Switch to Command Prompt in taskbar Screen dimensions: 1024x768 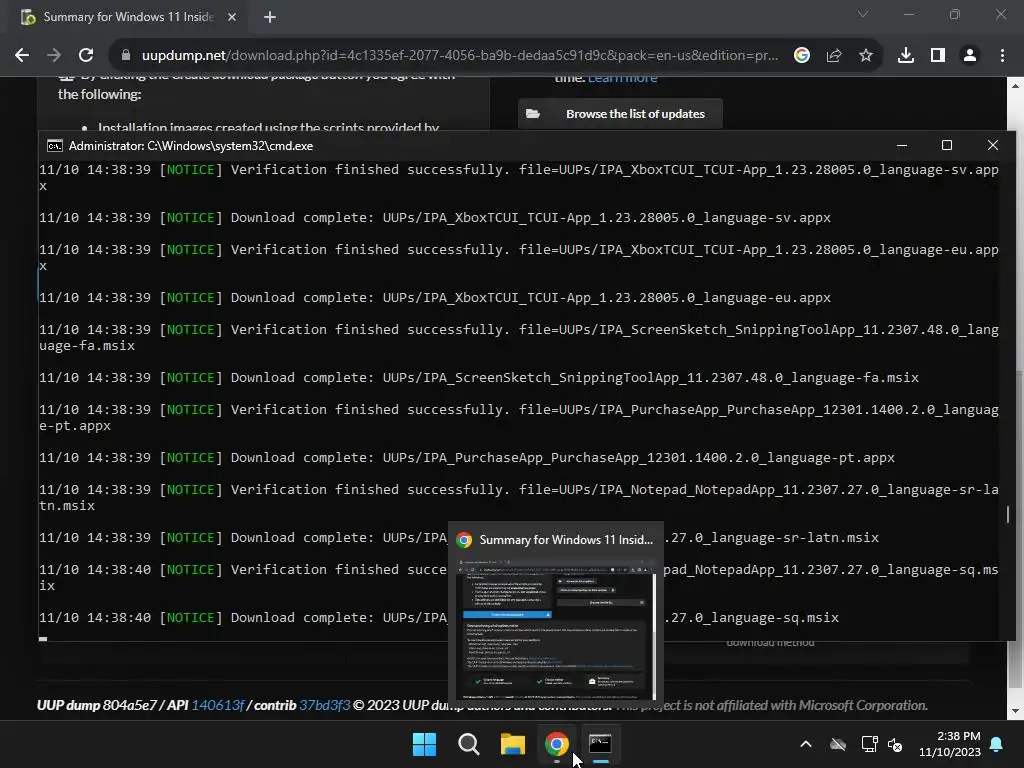600,744
